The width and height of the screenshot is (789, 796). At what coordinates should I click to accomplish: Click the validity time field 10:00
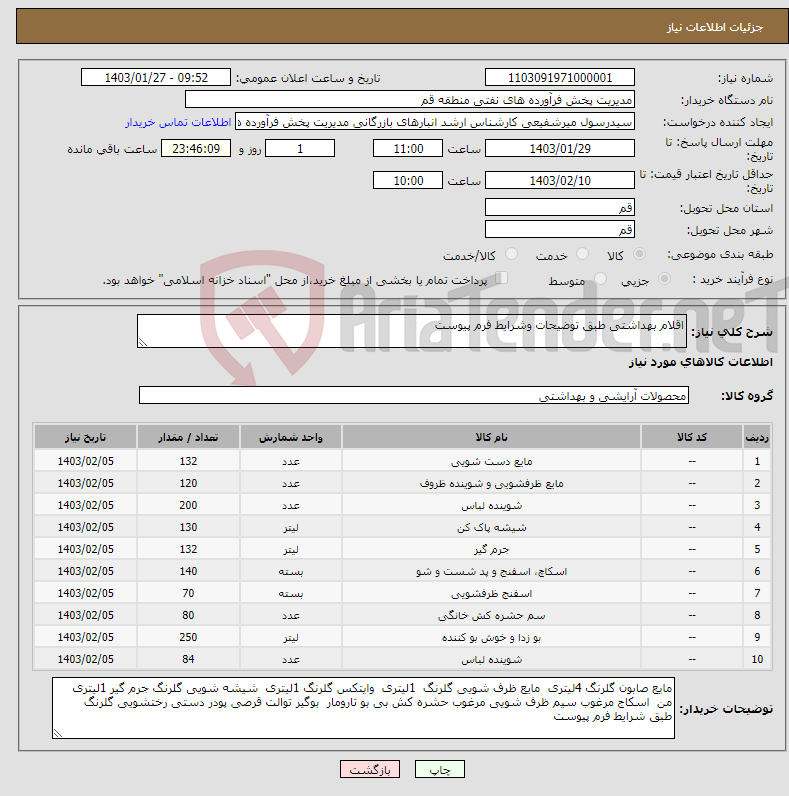click(408, 180)
